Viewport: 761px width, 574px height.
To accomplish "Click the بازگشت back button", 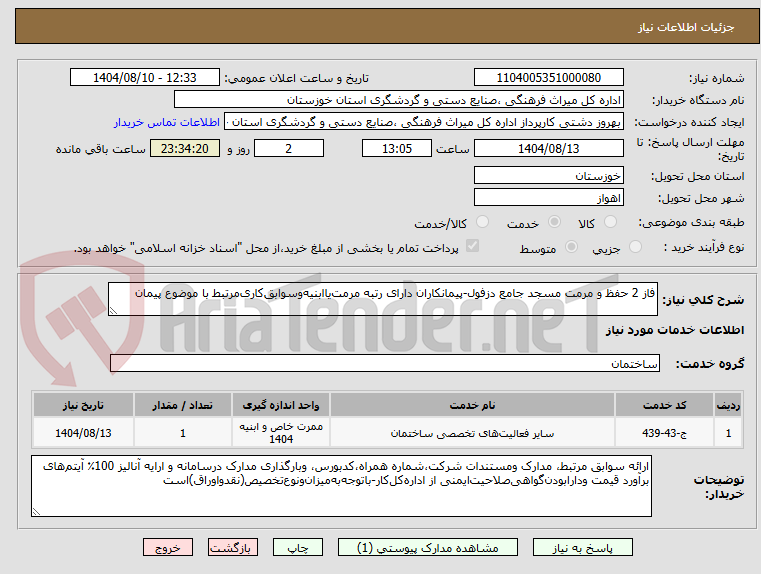I will (x=232, y=547).
